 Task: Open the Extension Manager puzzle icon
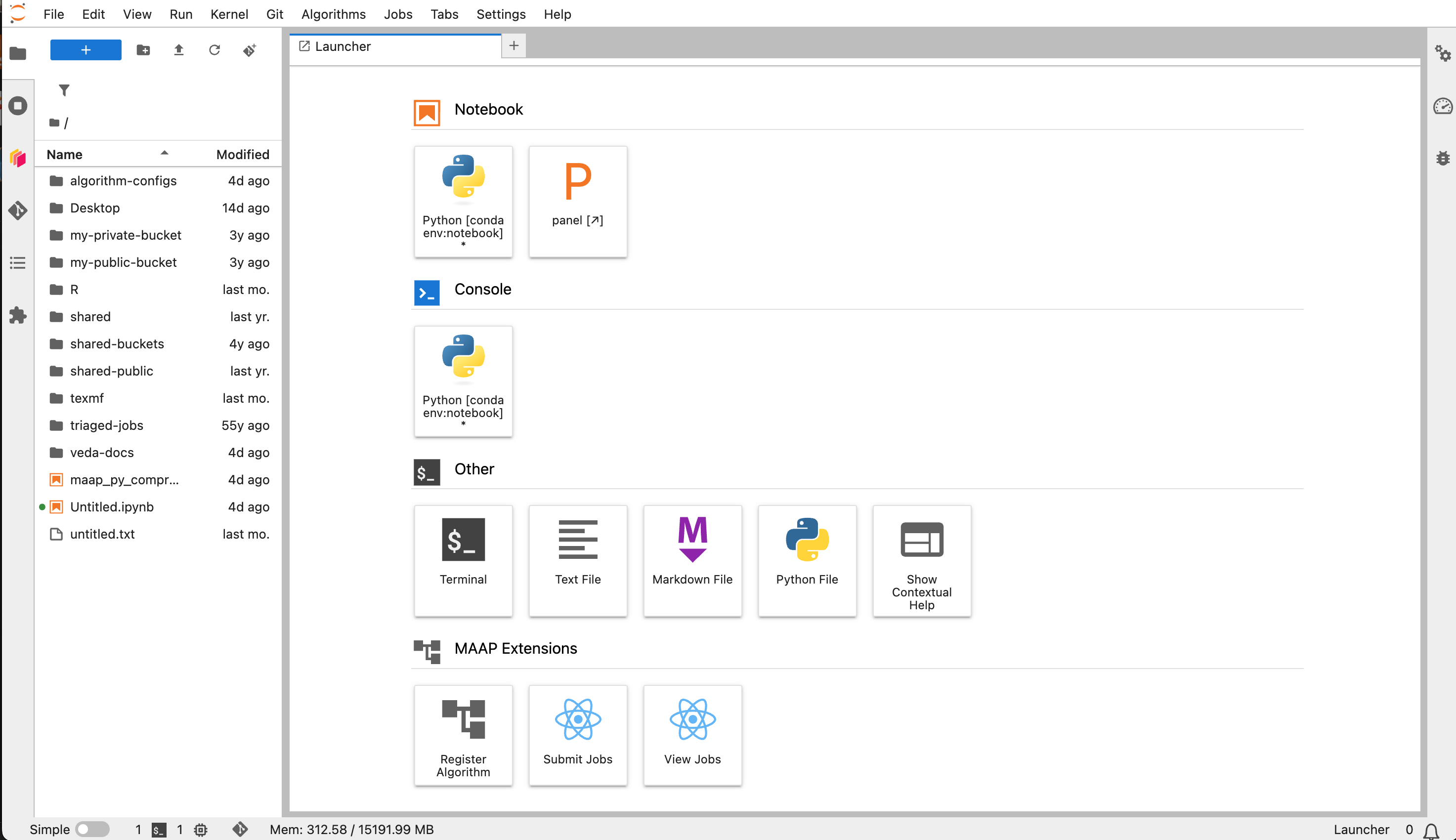tap(18, 316)
